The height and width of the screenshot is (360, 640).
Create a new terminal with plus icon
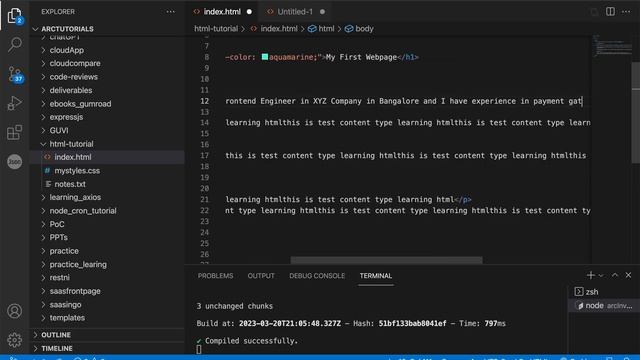(590, 275)
